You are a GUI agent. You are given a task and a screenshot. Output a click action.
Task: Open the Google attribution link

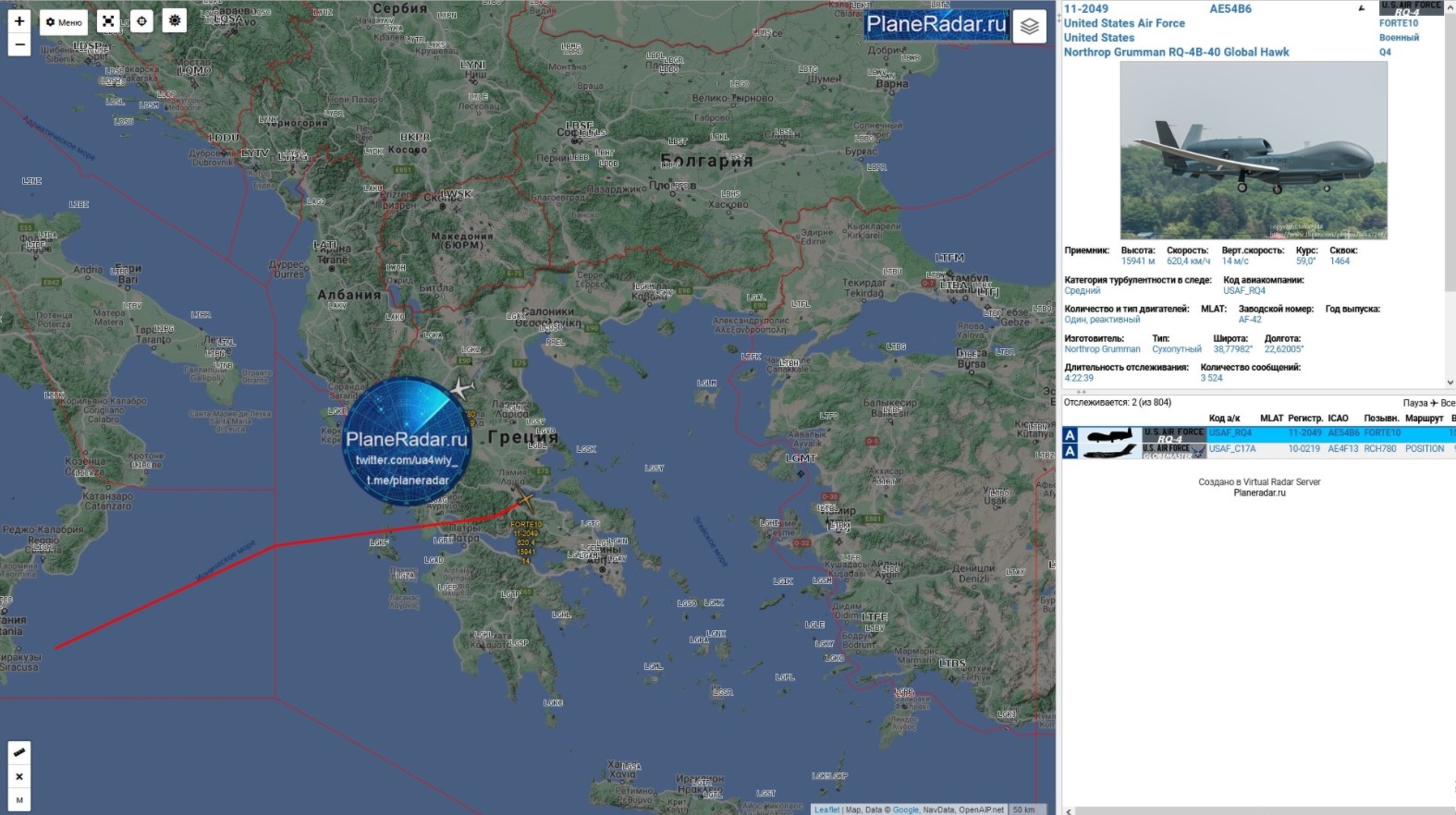pos(905,809)
